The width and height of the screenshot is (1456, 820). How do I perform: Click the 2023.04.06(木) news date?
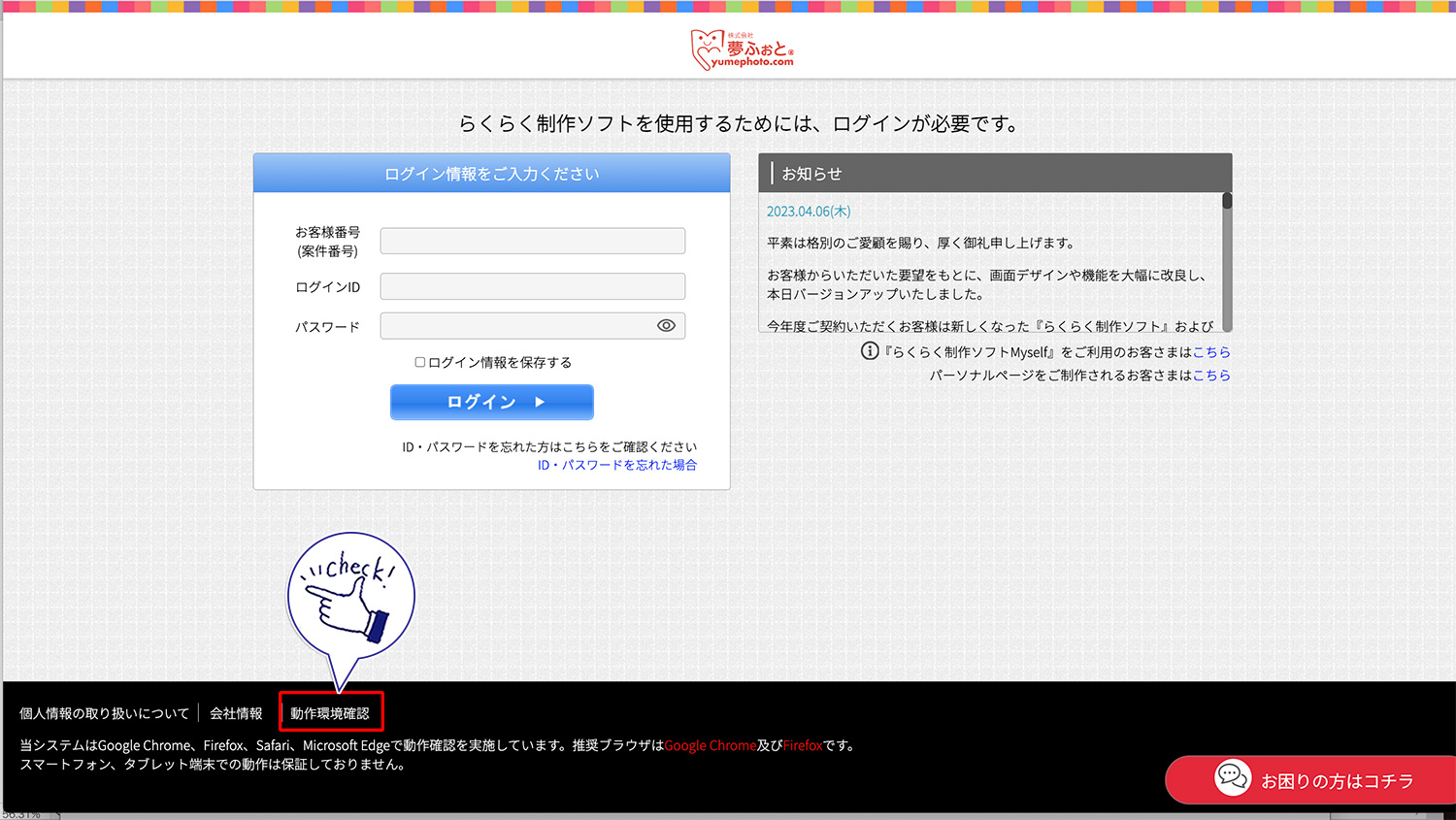tap(809, 212)
